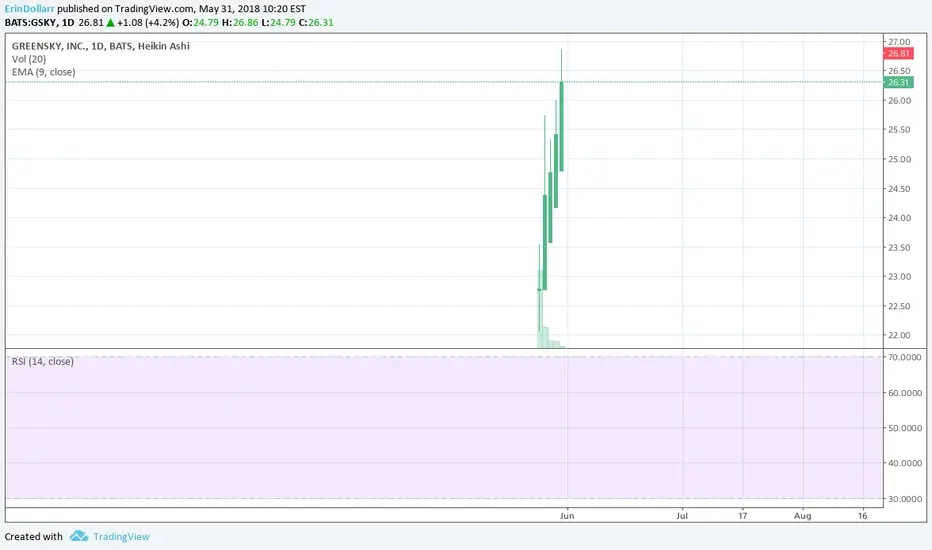Click the 'Created with' footer text

click(x=33, y=536)
